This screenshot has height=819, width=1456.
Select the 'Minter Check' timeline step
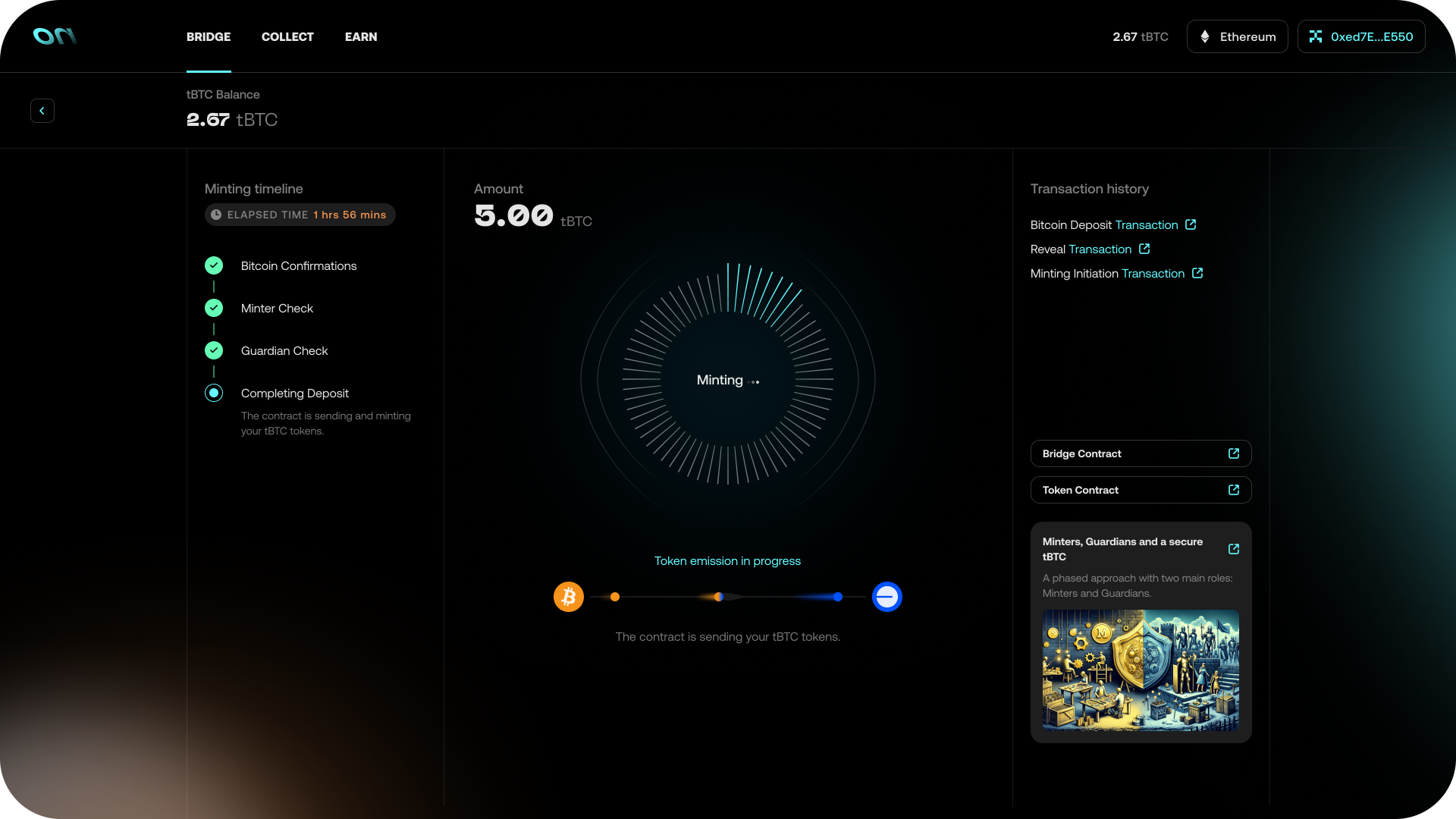point(277,308)
